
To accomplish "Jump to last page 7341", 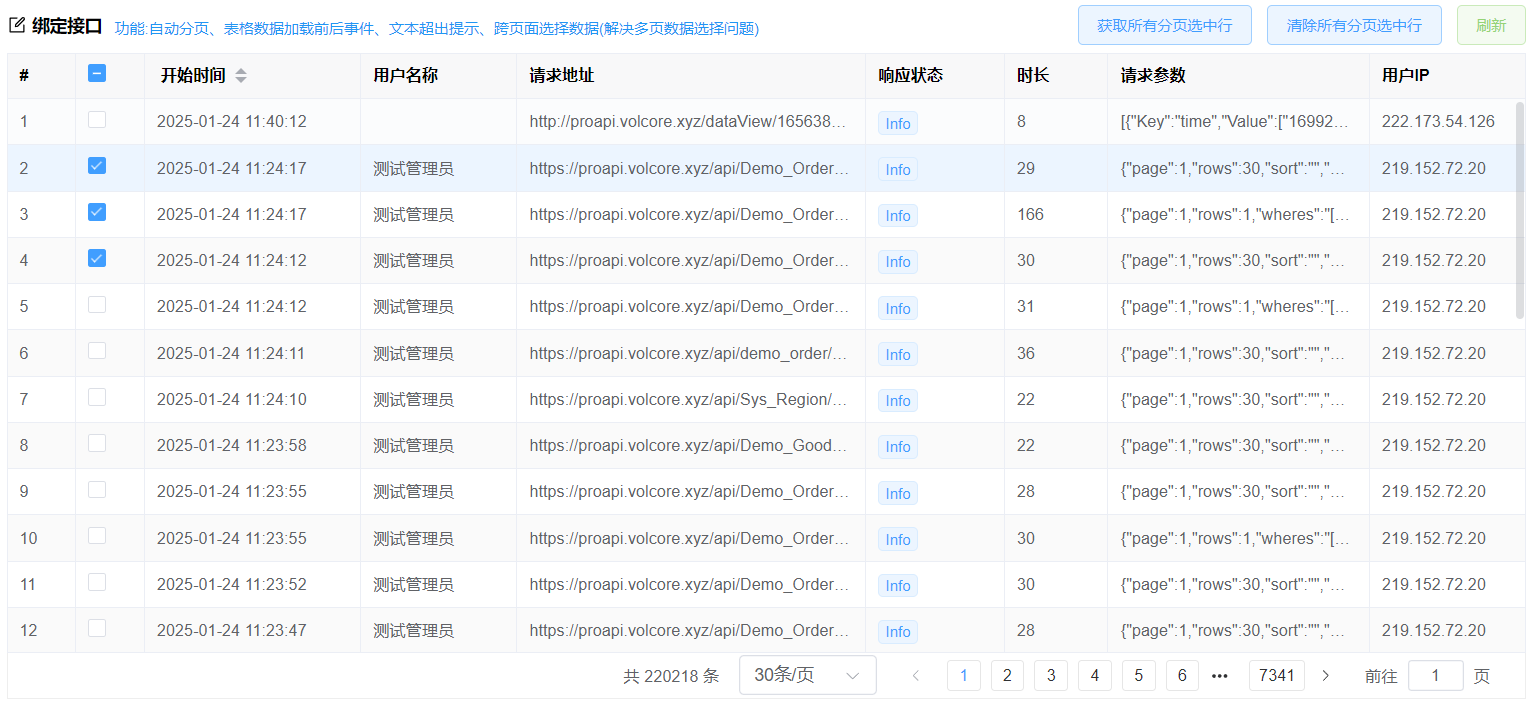I will 1277,676.
